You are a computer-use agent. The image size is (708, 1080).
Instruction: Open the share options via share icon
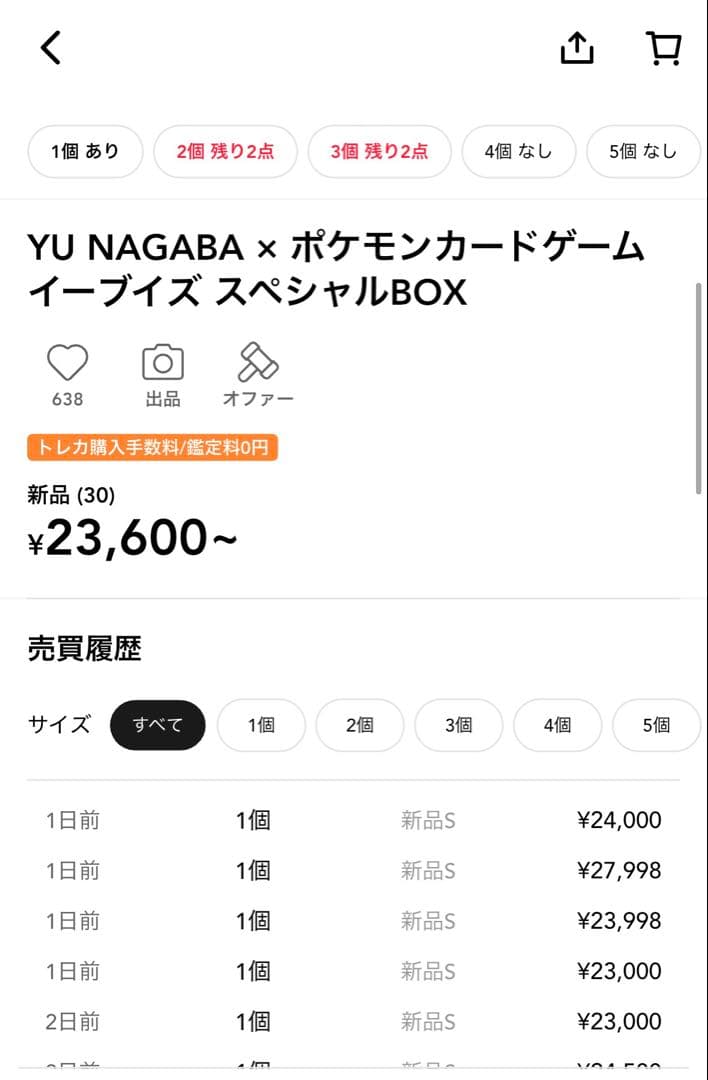576,47
